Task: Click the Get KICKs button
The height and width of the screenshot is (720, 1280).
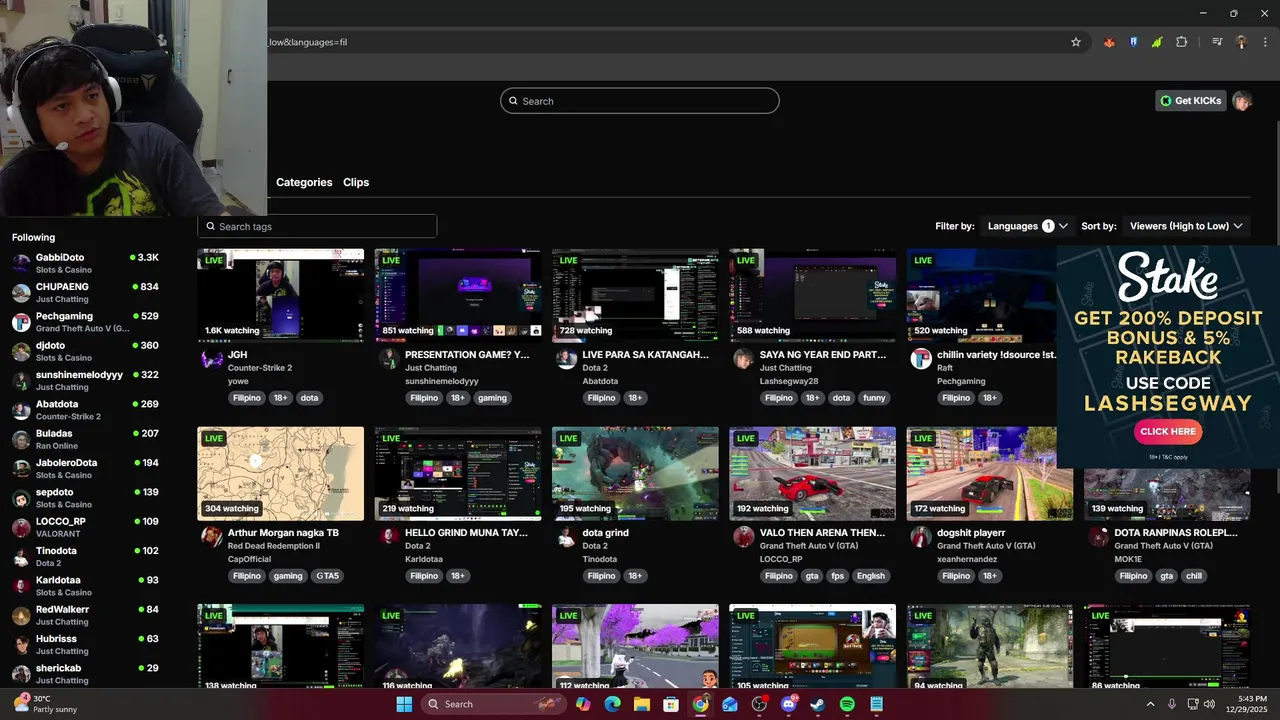Action: click(1190, 101)
